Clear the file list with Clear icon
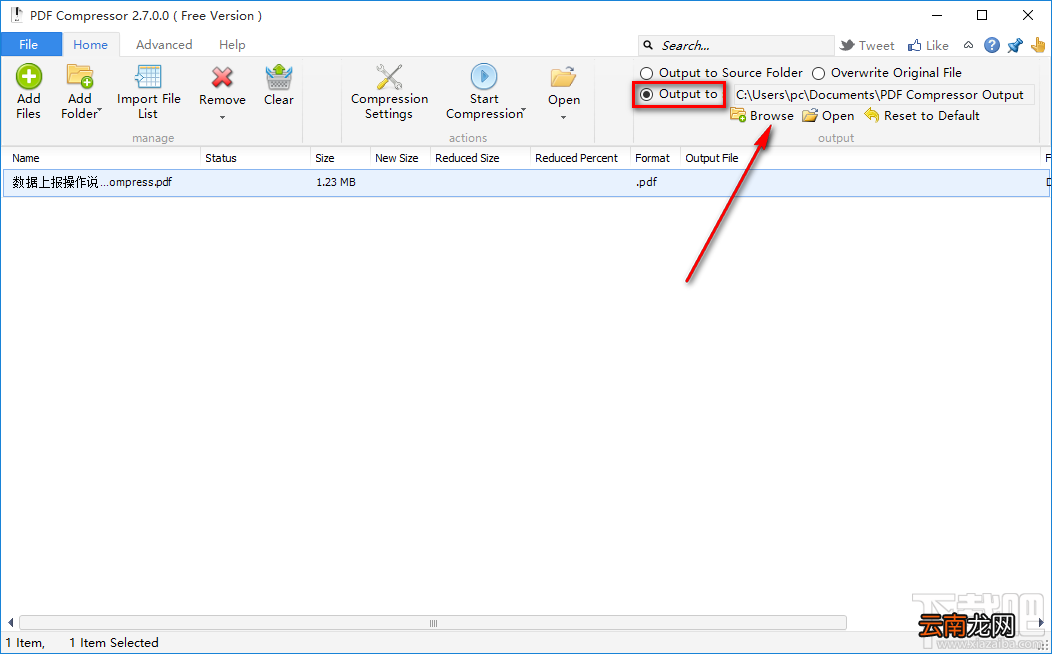The height and width of the screenshot is (654, 1052). (278, 77)
